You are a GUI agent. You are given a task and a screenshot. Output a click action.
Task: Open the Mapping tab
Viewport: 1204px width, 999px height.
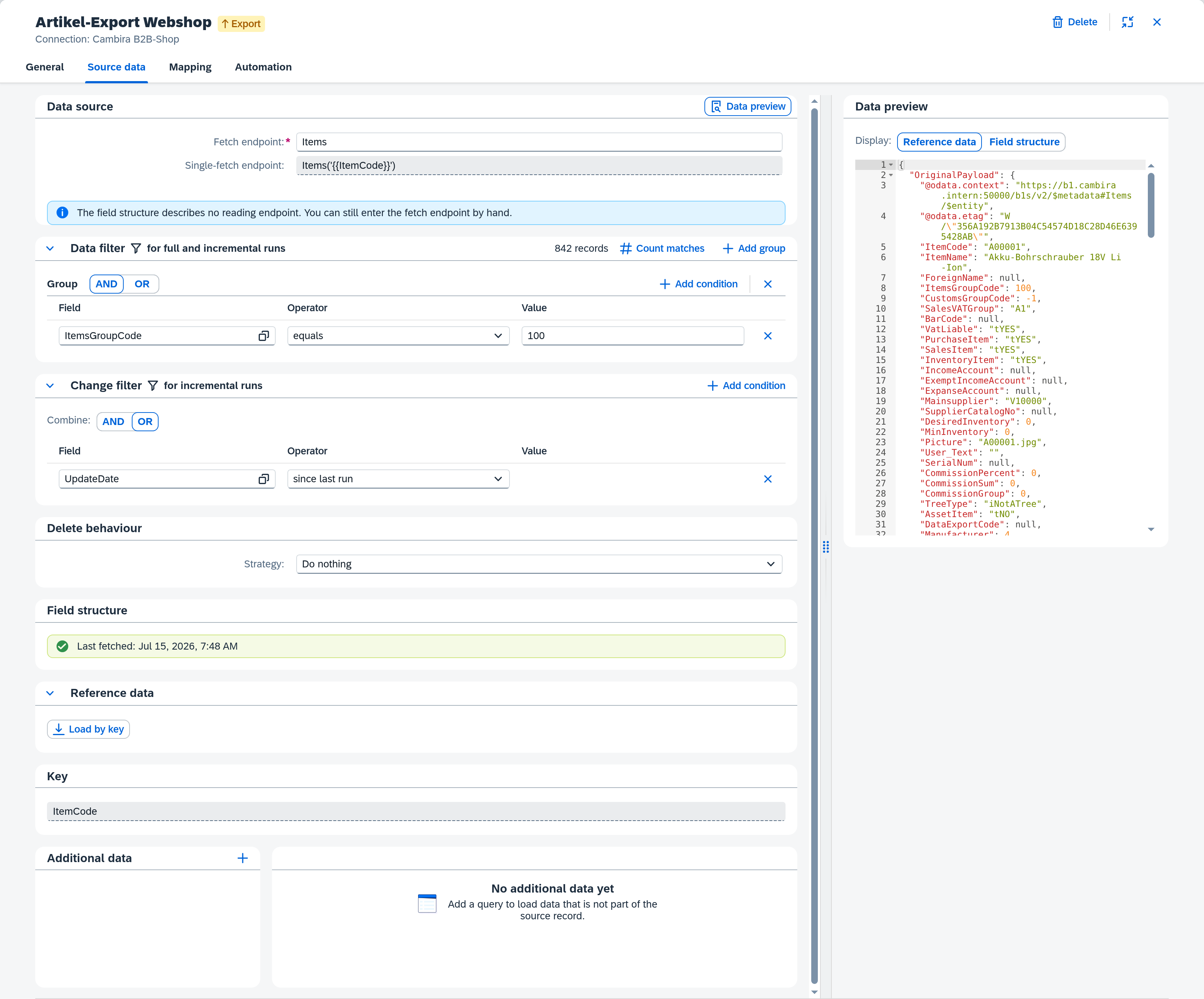[x=191, y=67]
